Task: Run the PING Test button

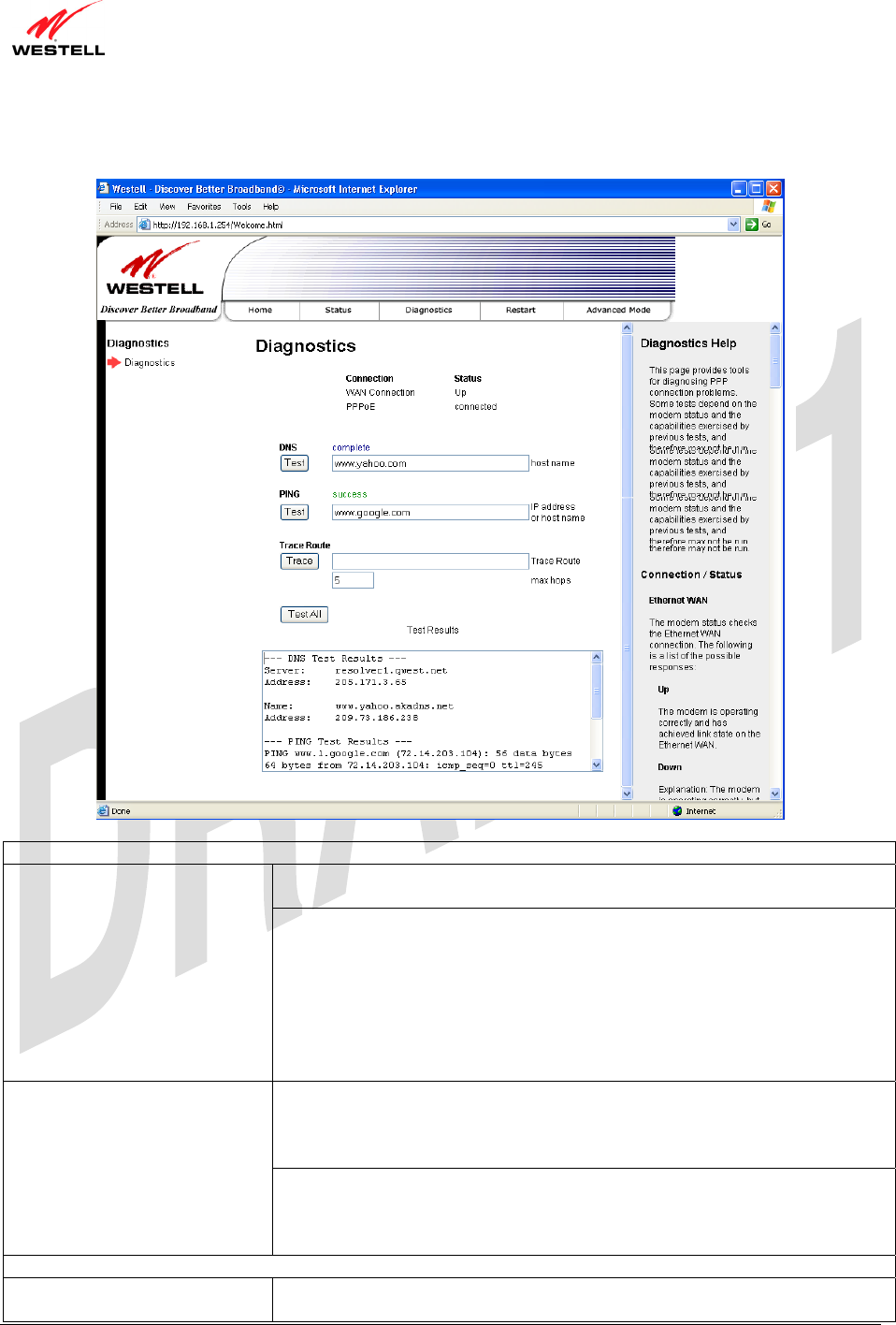Action: [295, 512]
